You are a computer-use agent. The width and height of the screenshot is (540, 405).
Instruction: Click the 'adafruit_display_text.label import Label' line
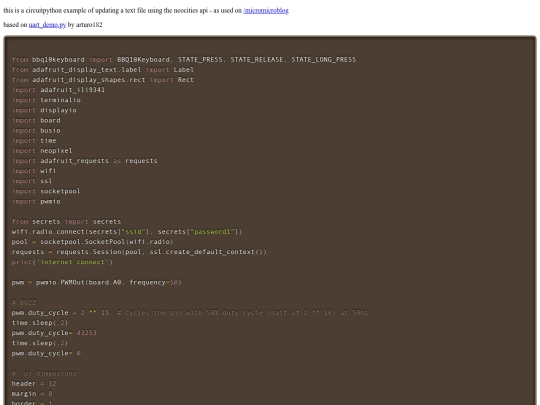[x=103, y=70]
